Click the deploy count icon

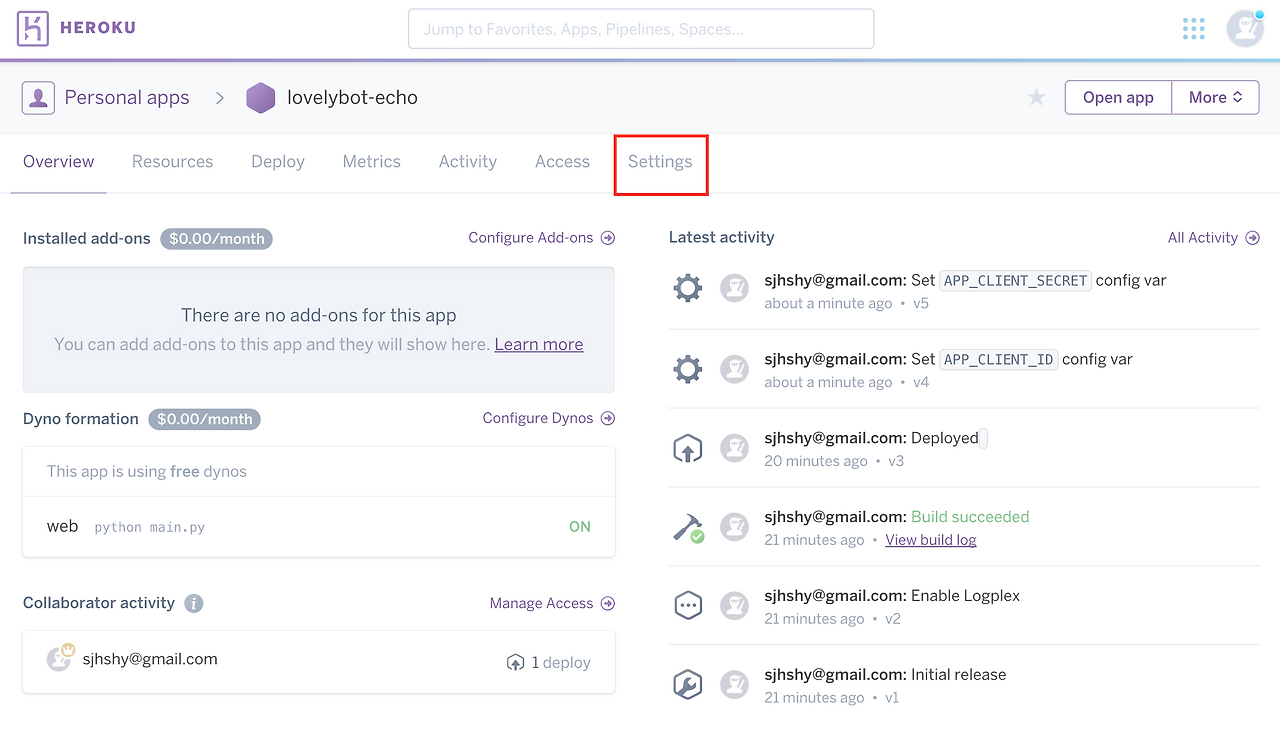click(516, 662)
